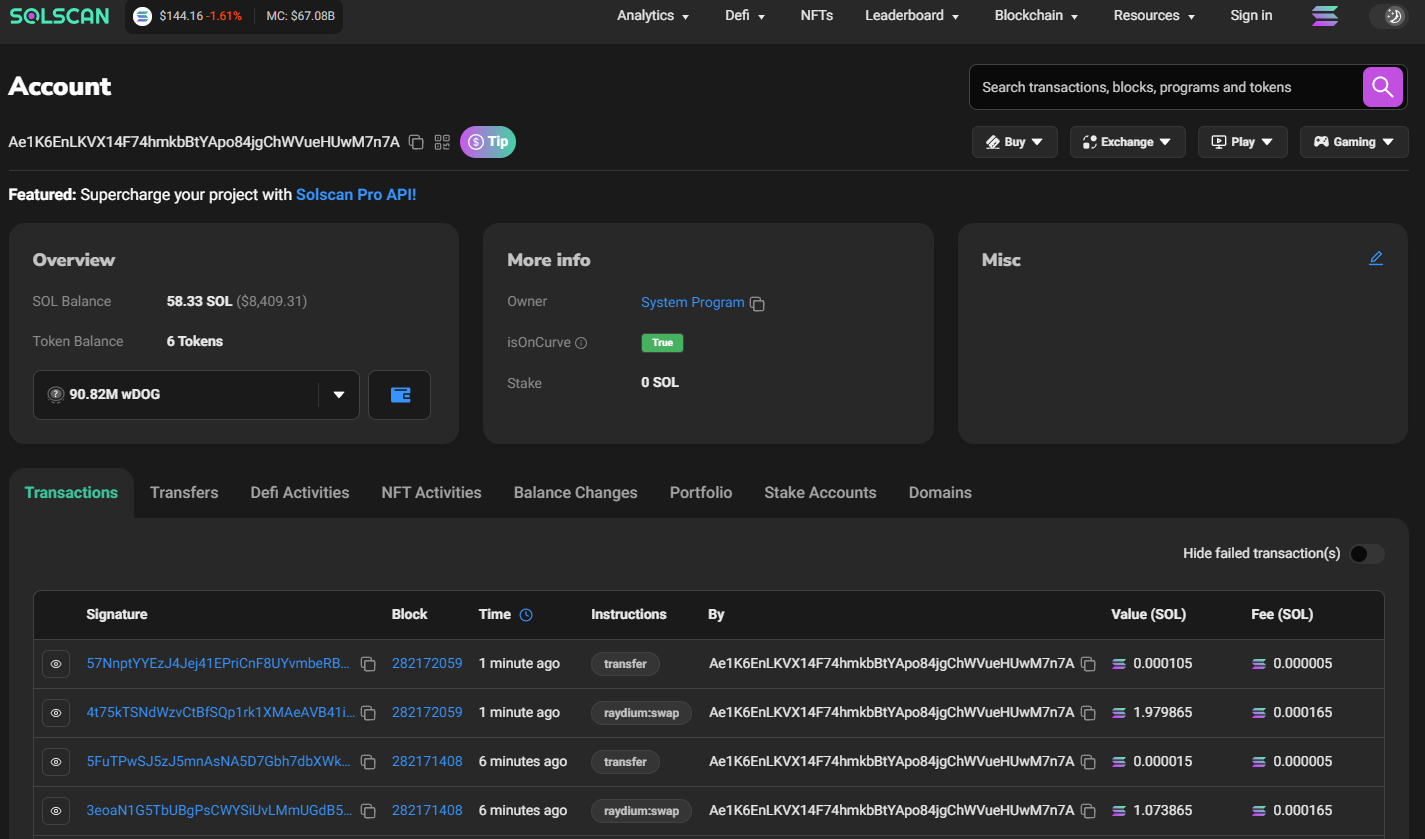Open transaction signature 4t75kTSNdWzvCtBfSQp1rk1XMAeAVB41i
The image size is (1425, 839).
(x=221, y=713)
